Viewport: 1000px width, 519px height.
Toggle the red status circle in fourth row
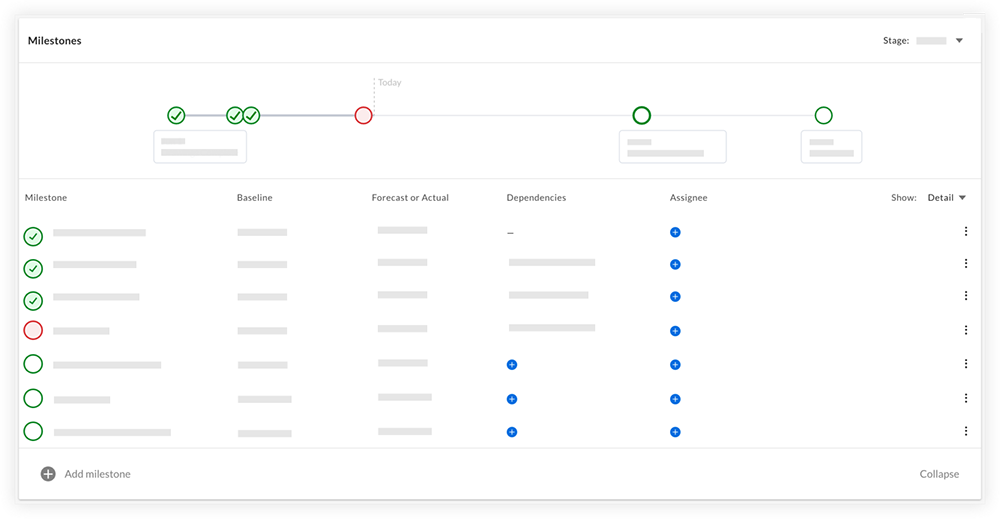[x=33, y=330]
